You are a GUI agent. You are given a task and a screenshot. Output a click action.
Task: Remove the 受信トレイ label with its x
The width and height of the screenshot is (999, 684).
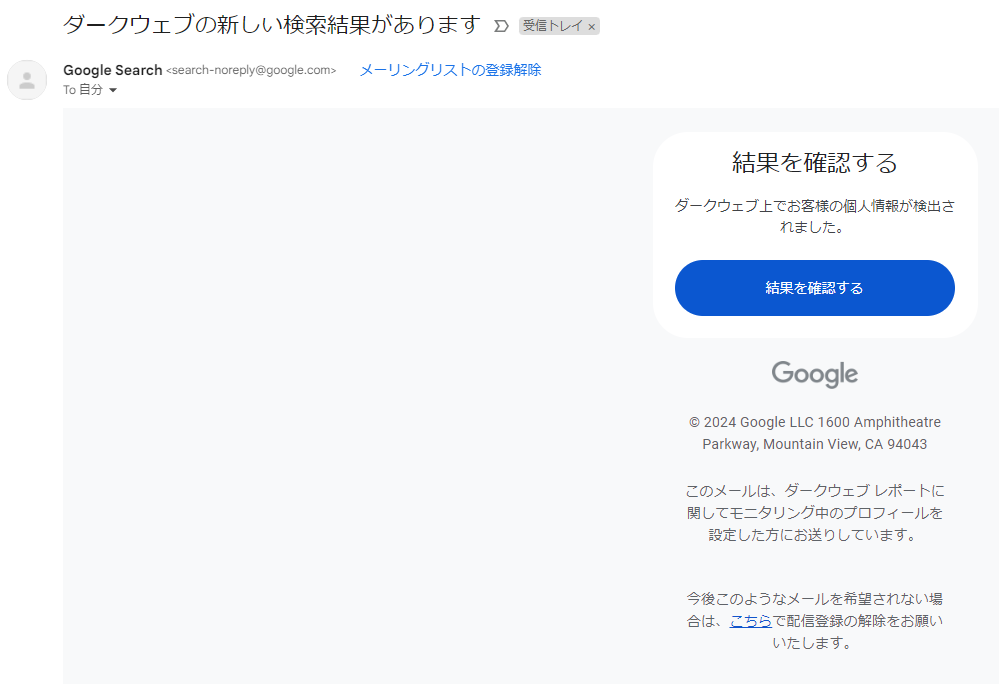[x=591, y=27]
